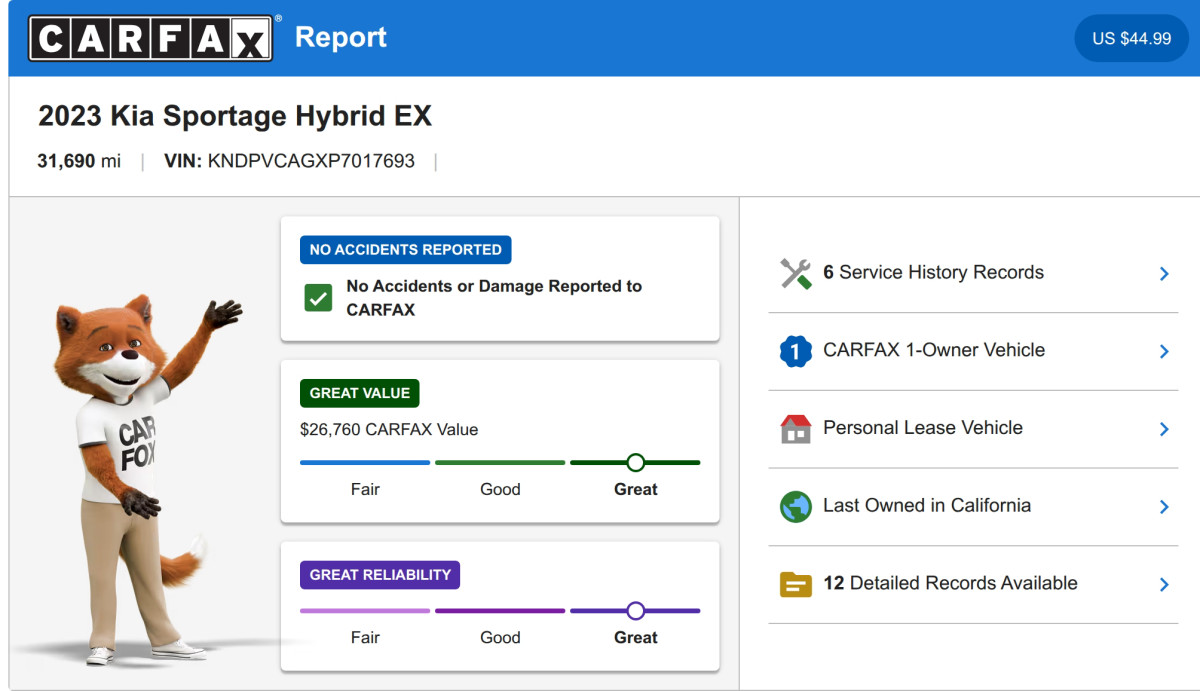Image resolution: width=1200 pixels, height=691 pixels.
Task: Expand the Personal Lease Vehicle chevron
Action: coord(1164,429)
